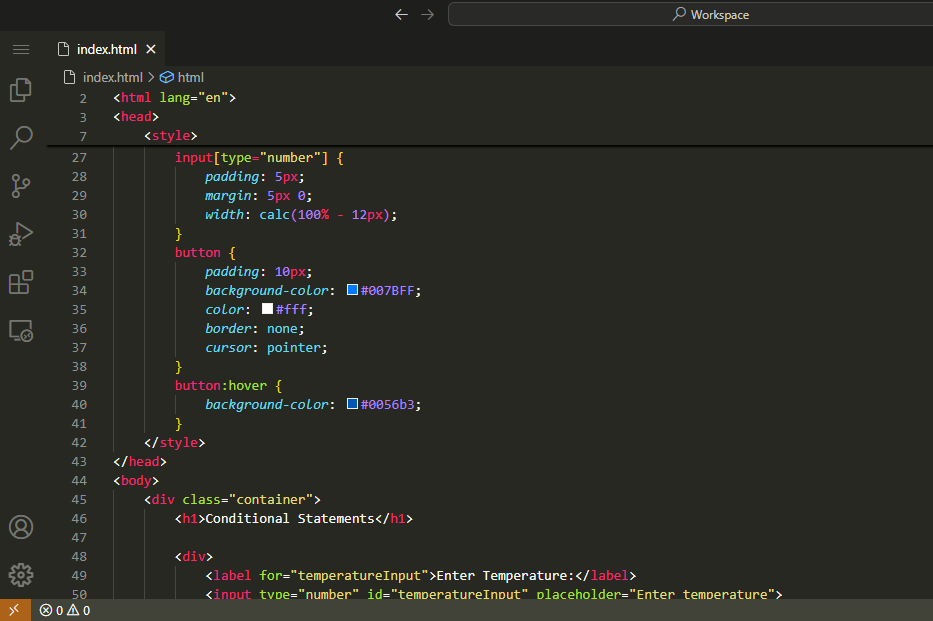Screen dimensions: 933x621
Task: Open the hamburger application menu
Action: 21,49
